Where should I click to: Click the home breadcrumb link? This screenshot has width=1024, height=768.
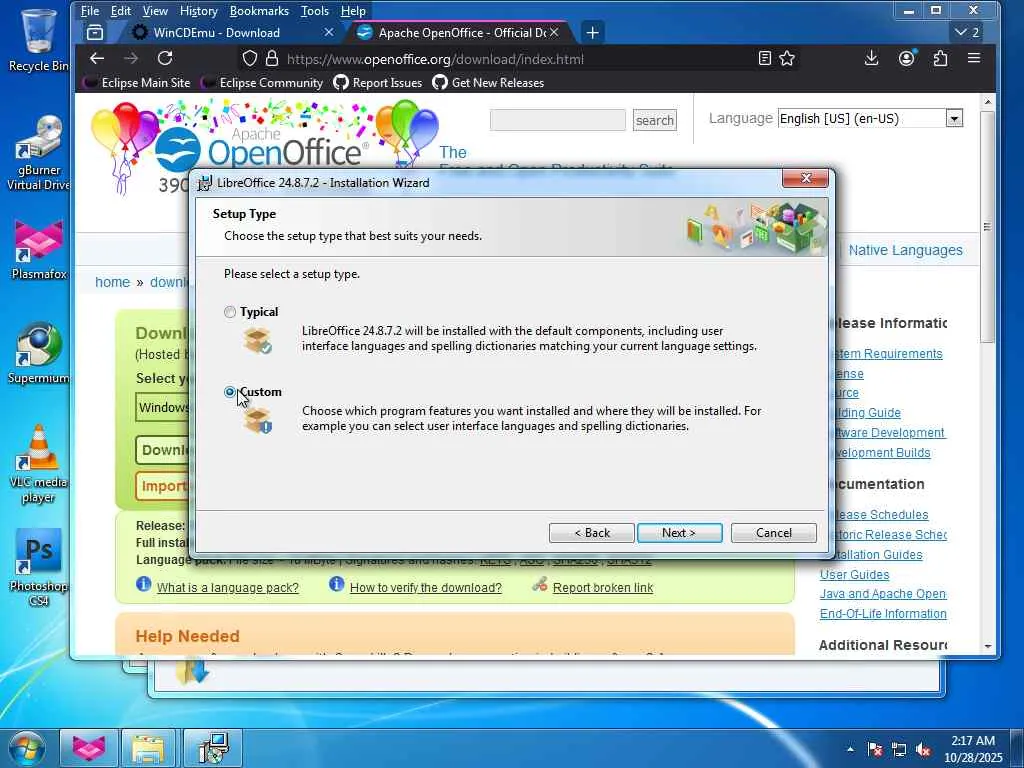112,282
